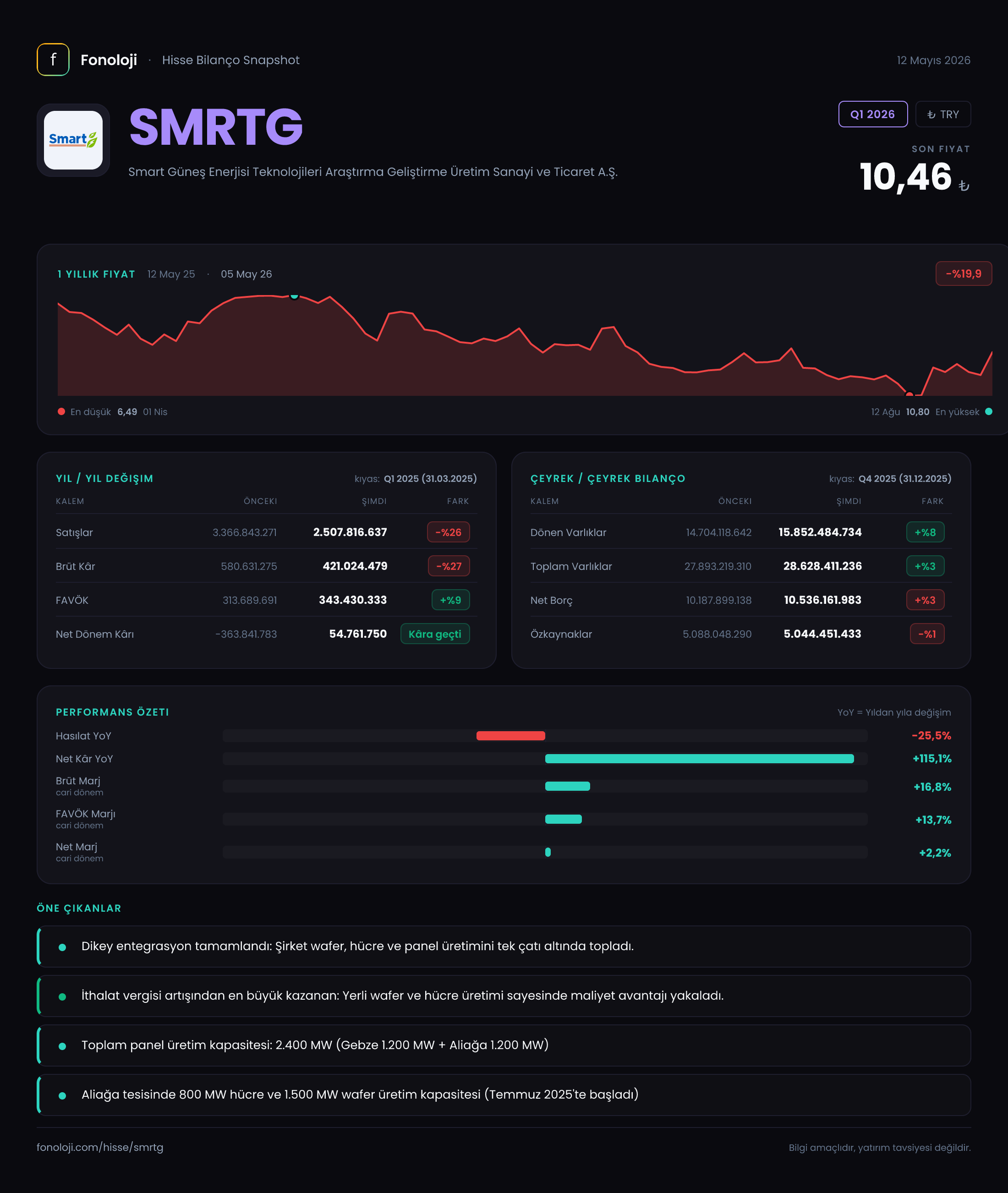
Task: Click the Net Borç +%3 badge
Action: coord(925,600)
